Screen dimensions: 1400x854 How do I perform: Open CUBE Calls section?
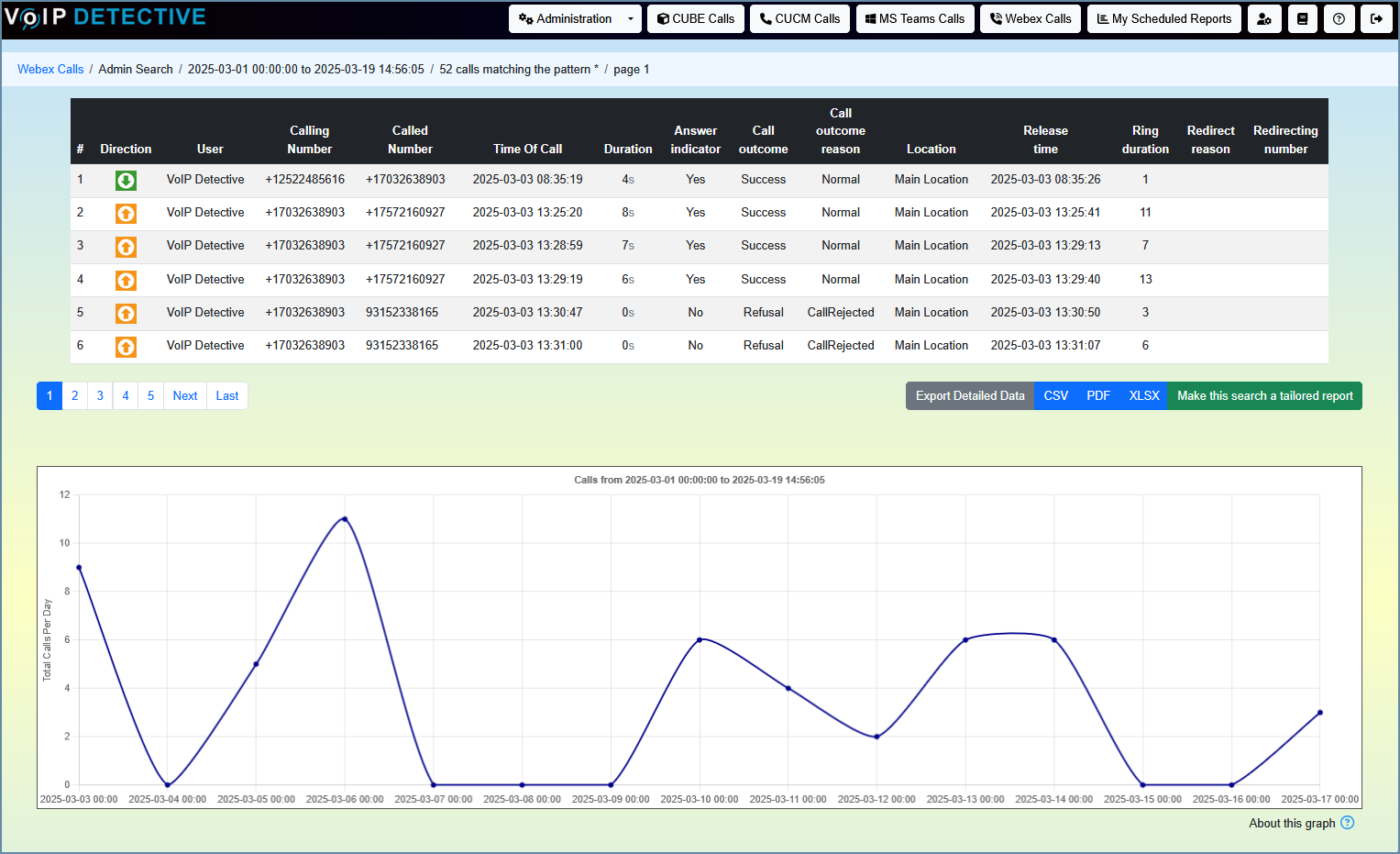point(696,18)
